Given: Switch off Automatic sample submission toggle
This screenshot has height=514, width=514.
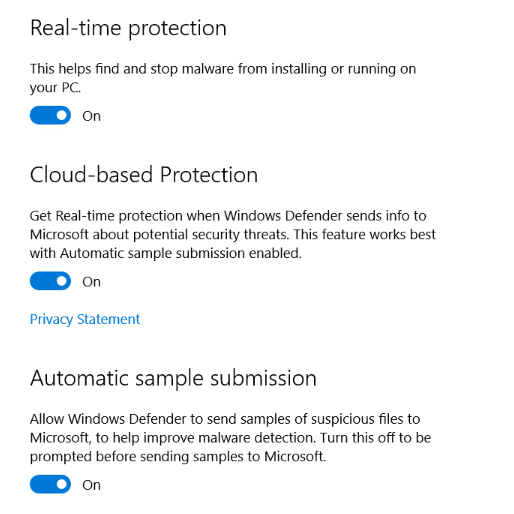Looking at the screenshot, I should tap(50, 484).
